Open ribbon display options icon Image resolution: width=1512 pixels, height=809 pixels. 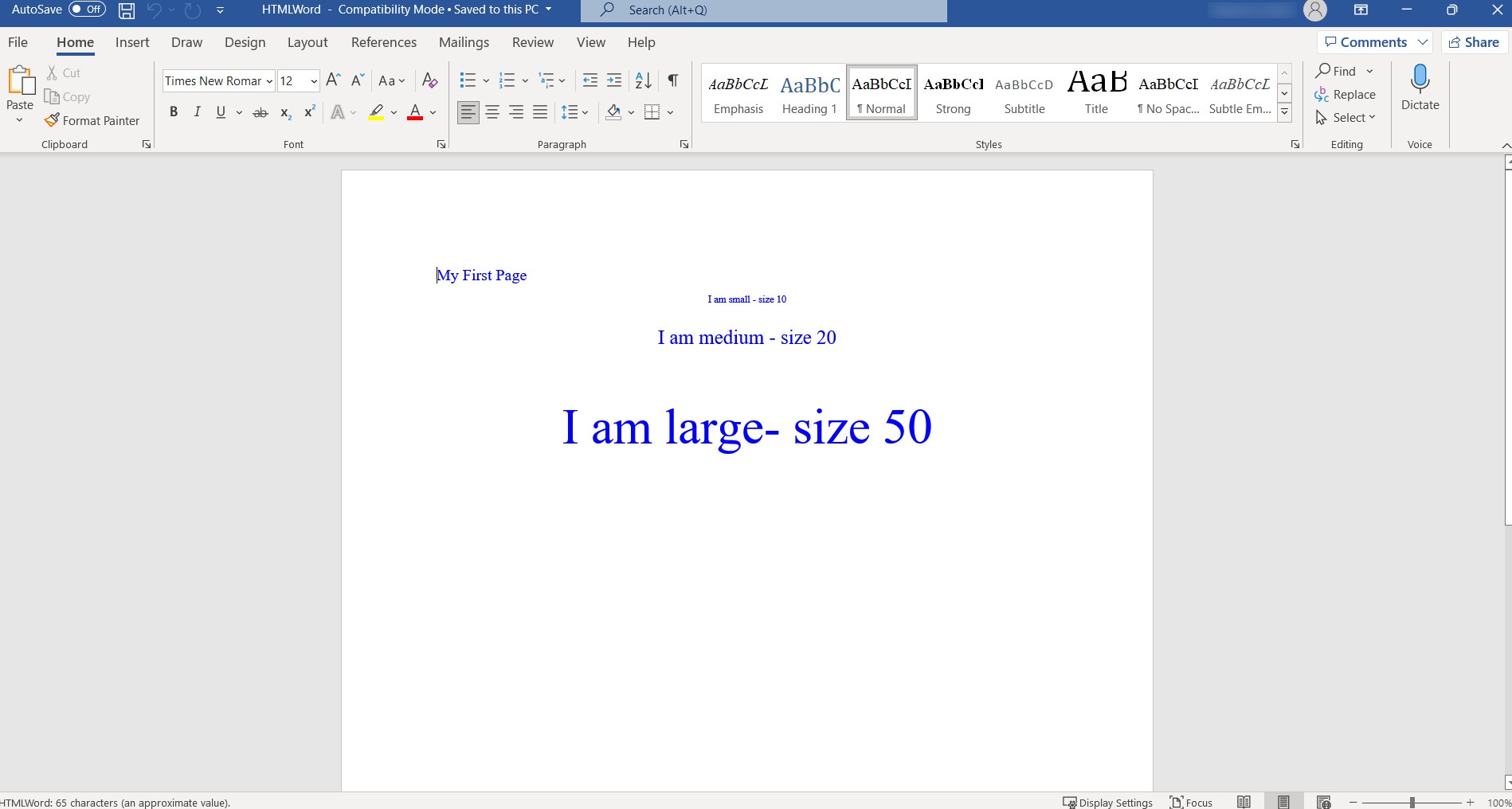tap(1361, 10)
